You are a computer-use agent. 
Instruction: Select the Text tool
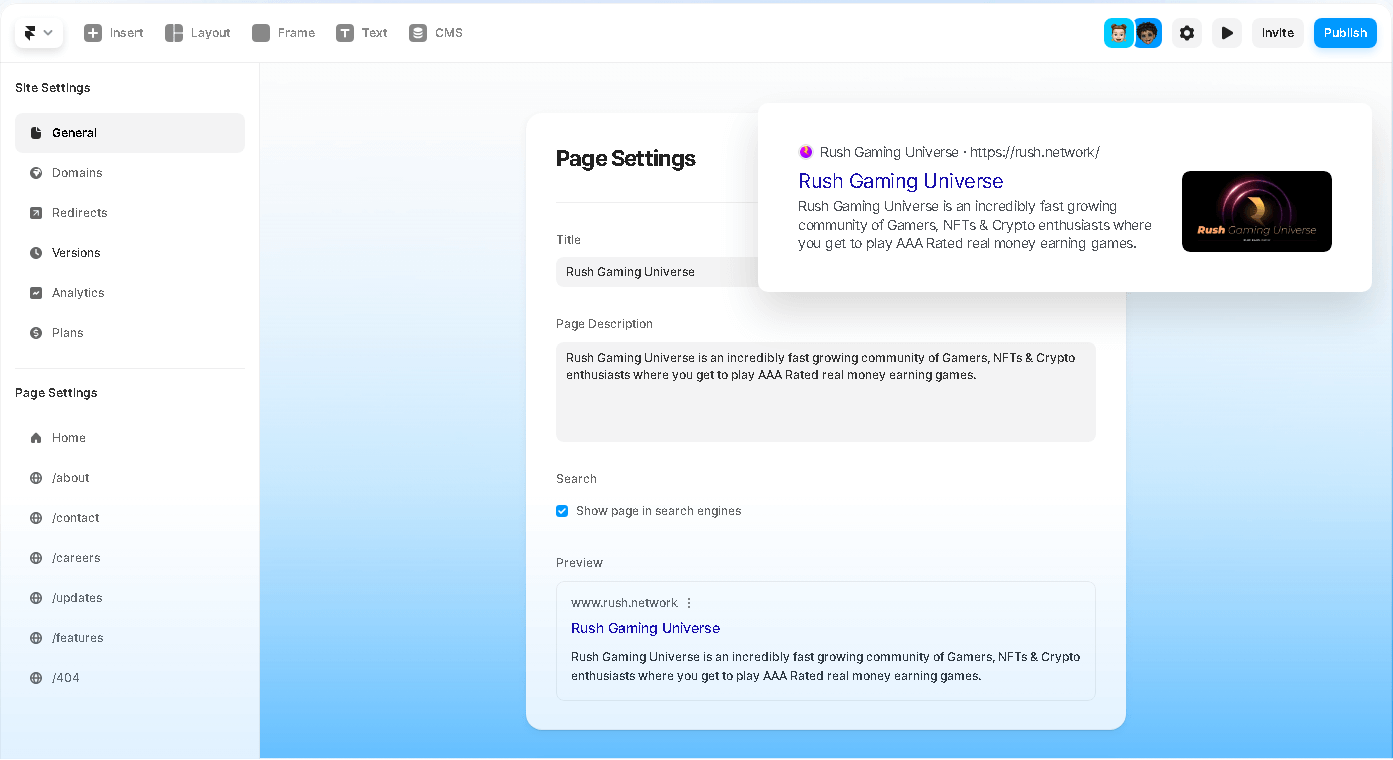click(x=361, y=32)
